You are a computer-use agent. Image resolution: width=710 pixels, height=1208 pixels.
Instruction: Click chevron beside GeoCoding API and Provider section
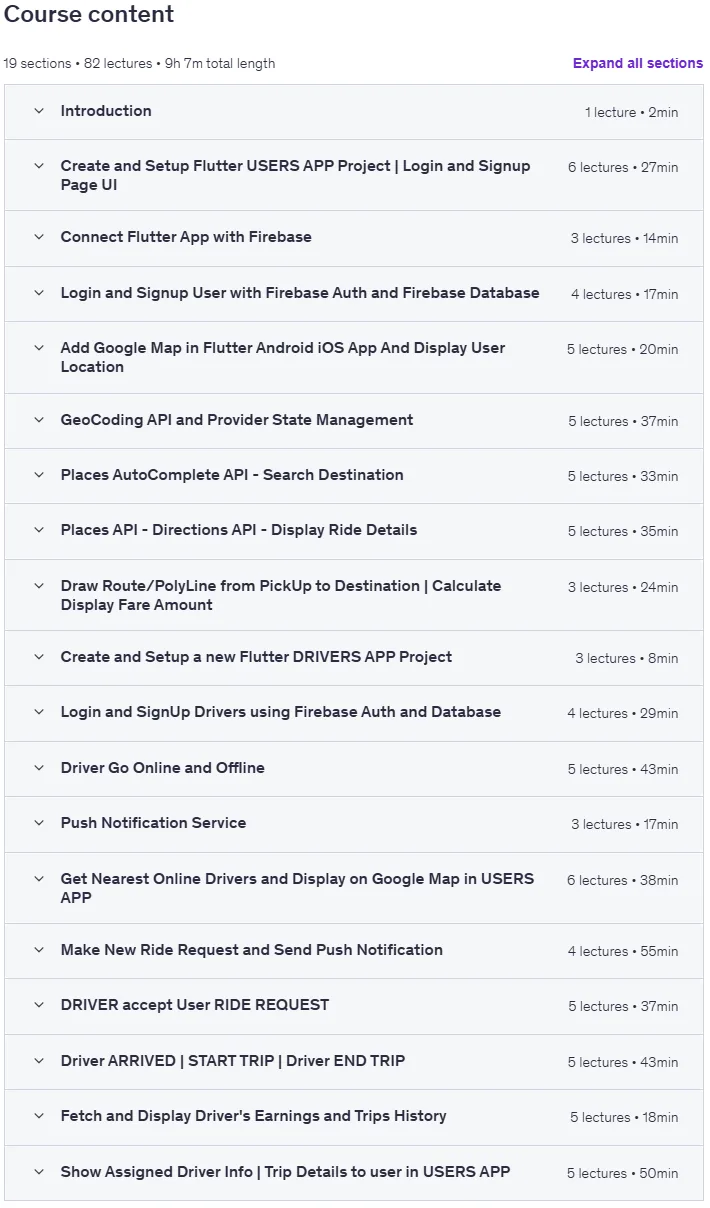pos(39,420)
